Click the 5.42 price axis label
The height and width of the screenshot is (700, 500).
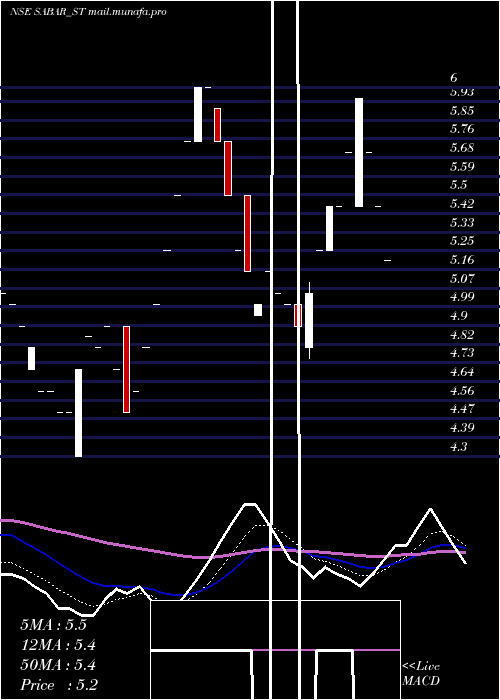[462, 204]
